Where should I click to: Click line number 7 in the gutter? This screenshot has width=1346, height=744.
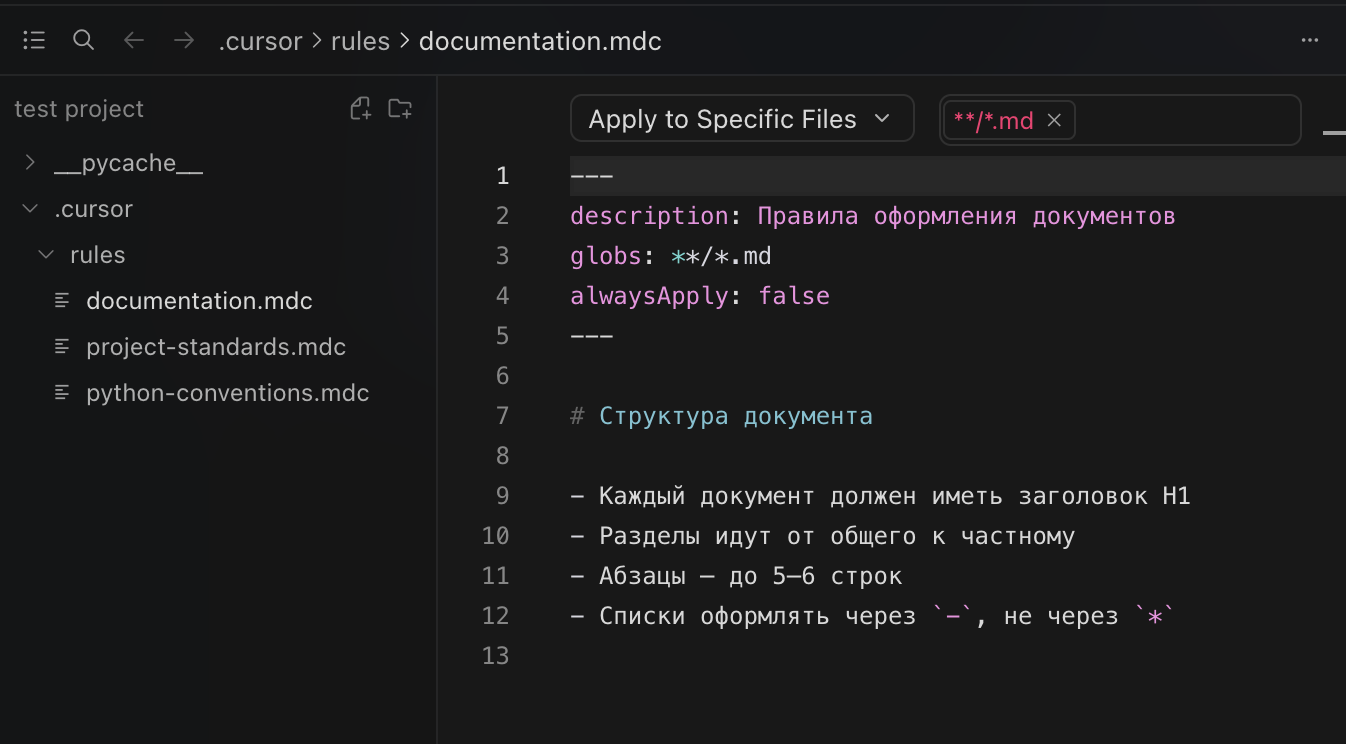502,416
